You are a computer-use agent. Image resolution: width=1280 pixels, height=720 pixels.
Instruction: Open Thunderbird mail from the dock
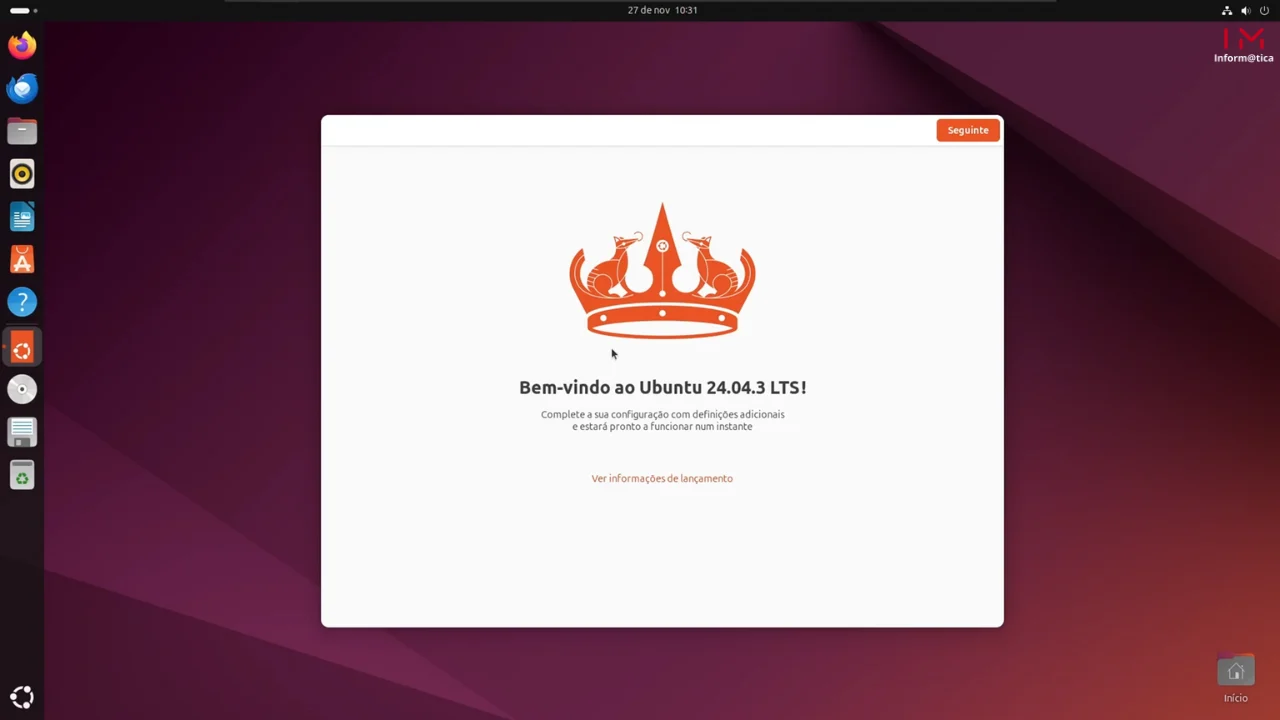coord(22,89)
